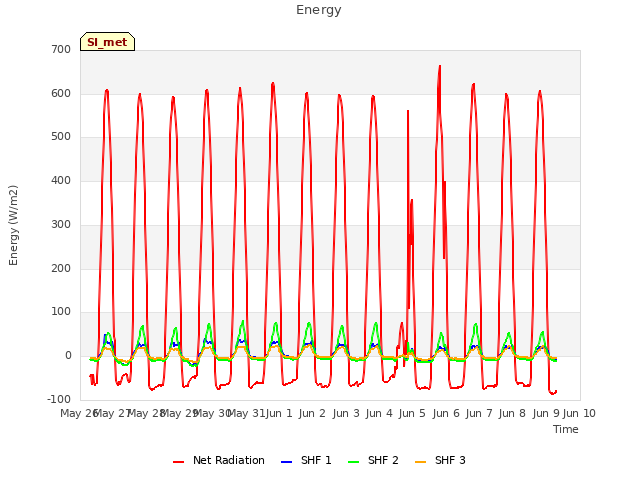The width and height of the screenshot is (640, 480).
Task: Click the SI_met annotation label
Action: coord(107,42)
